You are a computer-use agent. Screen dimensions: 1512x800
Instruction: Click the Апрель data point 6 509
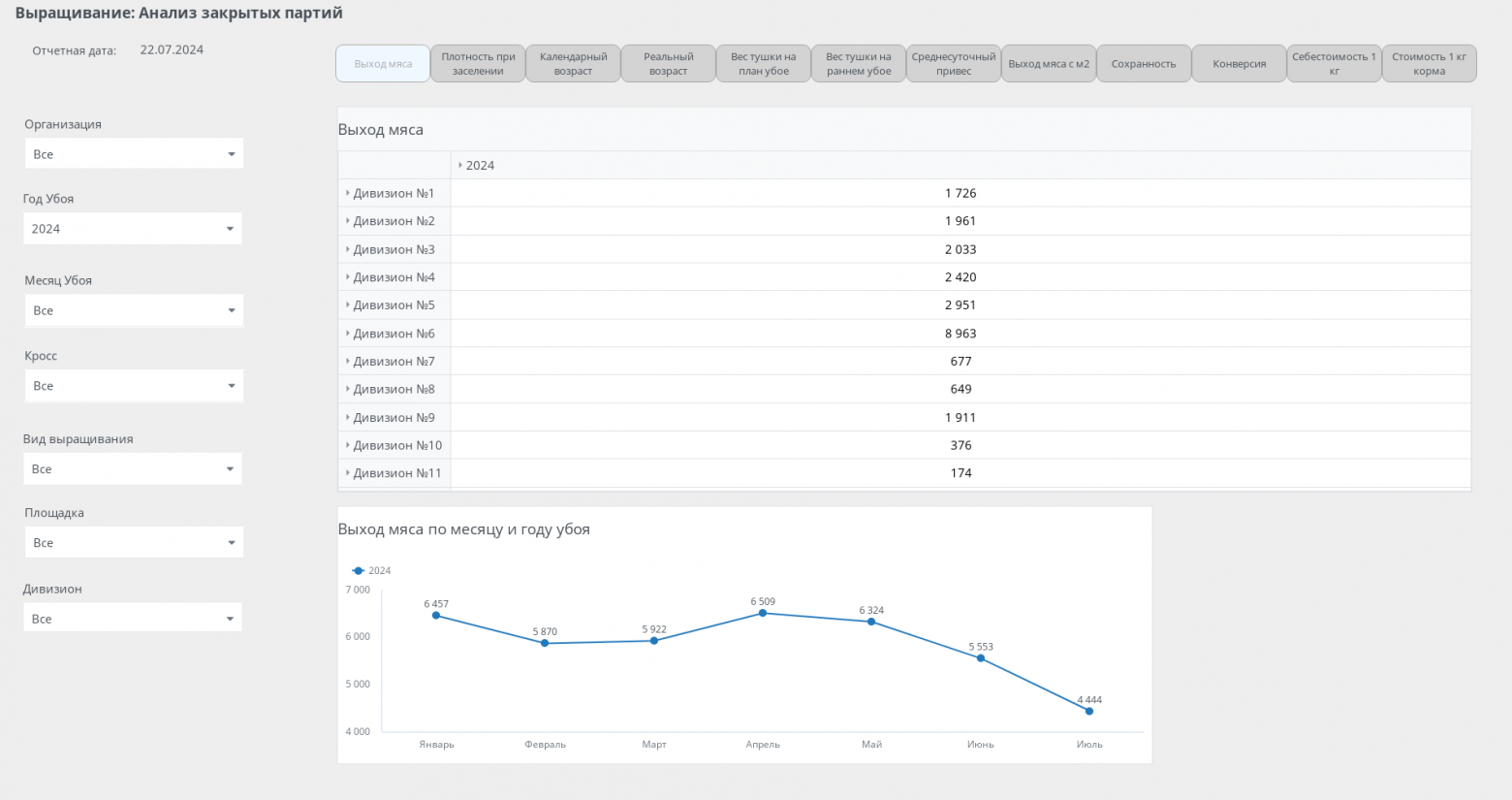pos(763,613)
